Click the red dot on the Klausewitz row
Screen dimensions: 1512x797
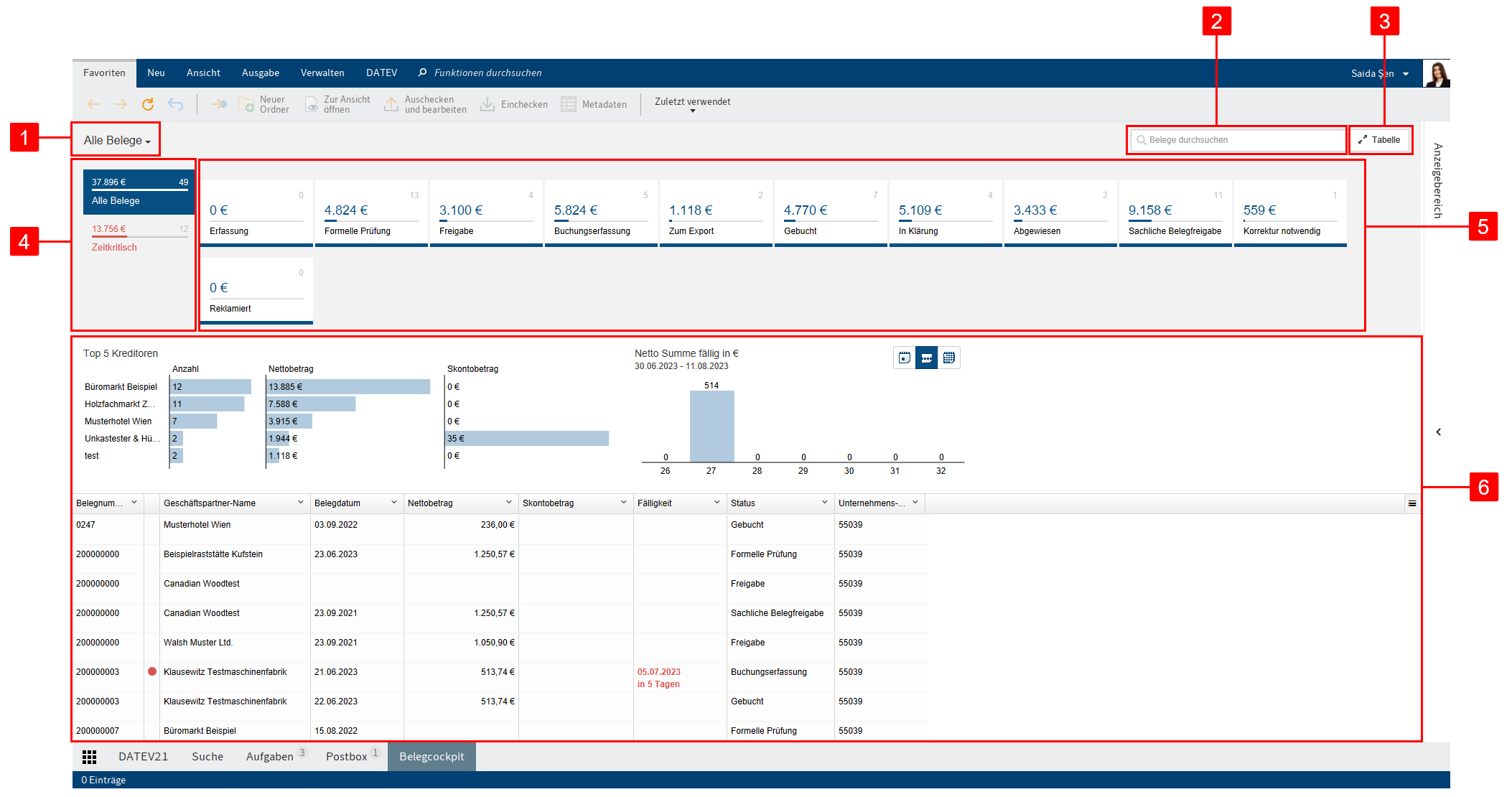point(152,672)
